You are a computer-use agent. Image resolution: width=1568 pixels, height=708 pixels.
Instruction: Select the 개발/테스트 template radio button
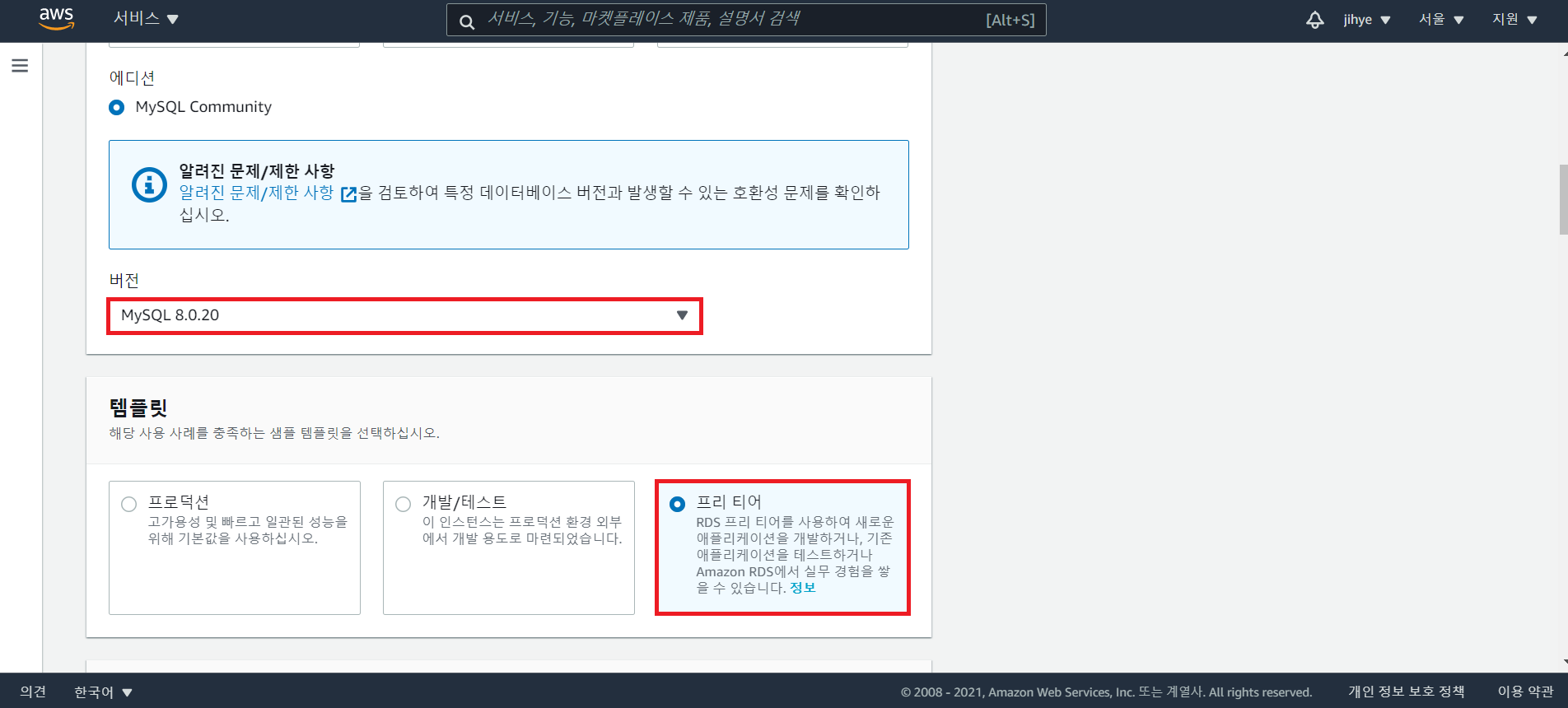click(x=404, y=504)
